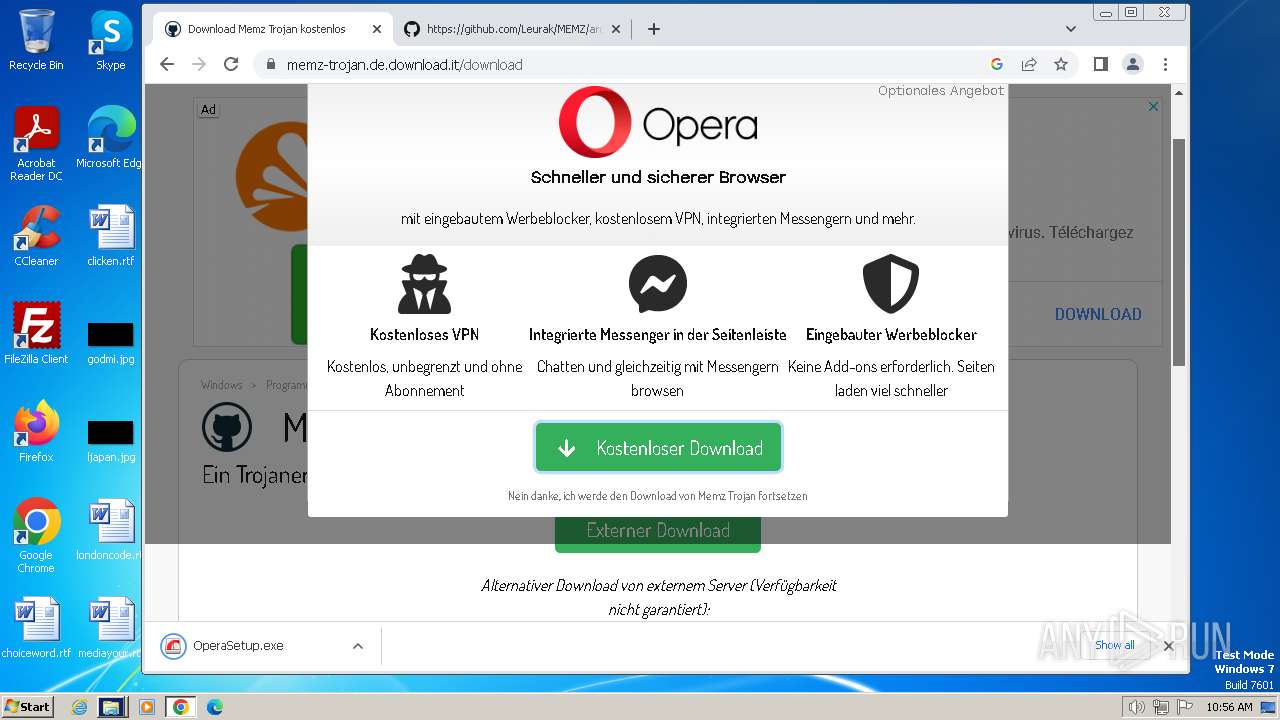
Task: Click the Chrome taskbar button
Action: click(181, 707)
